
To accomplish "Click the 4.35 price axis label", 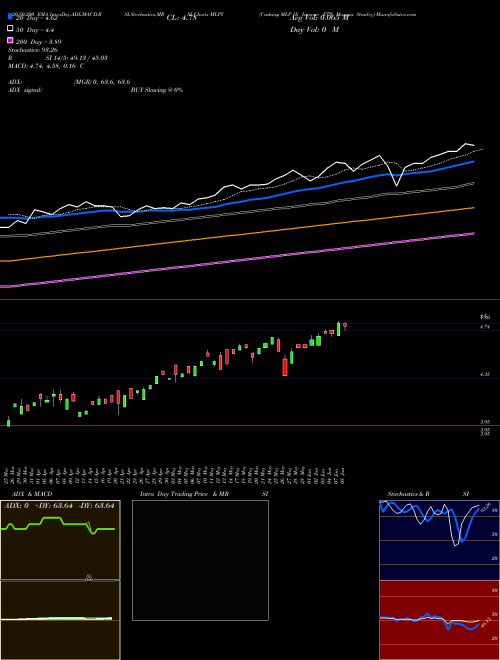I will (x=485, y=374).
